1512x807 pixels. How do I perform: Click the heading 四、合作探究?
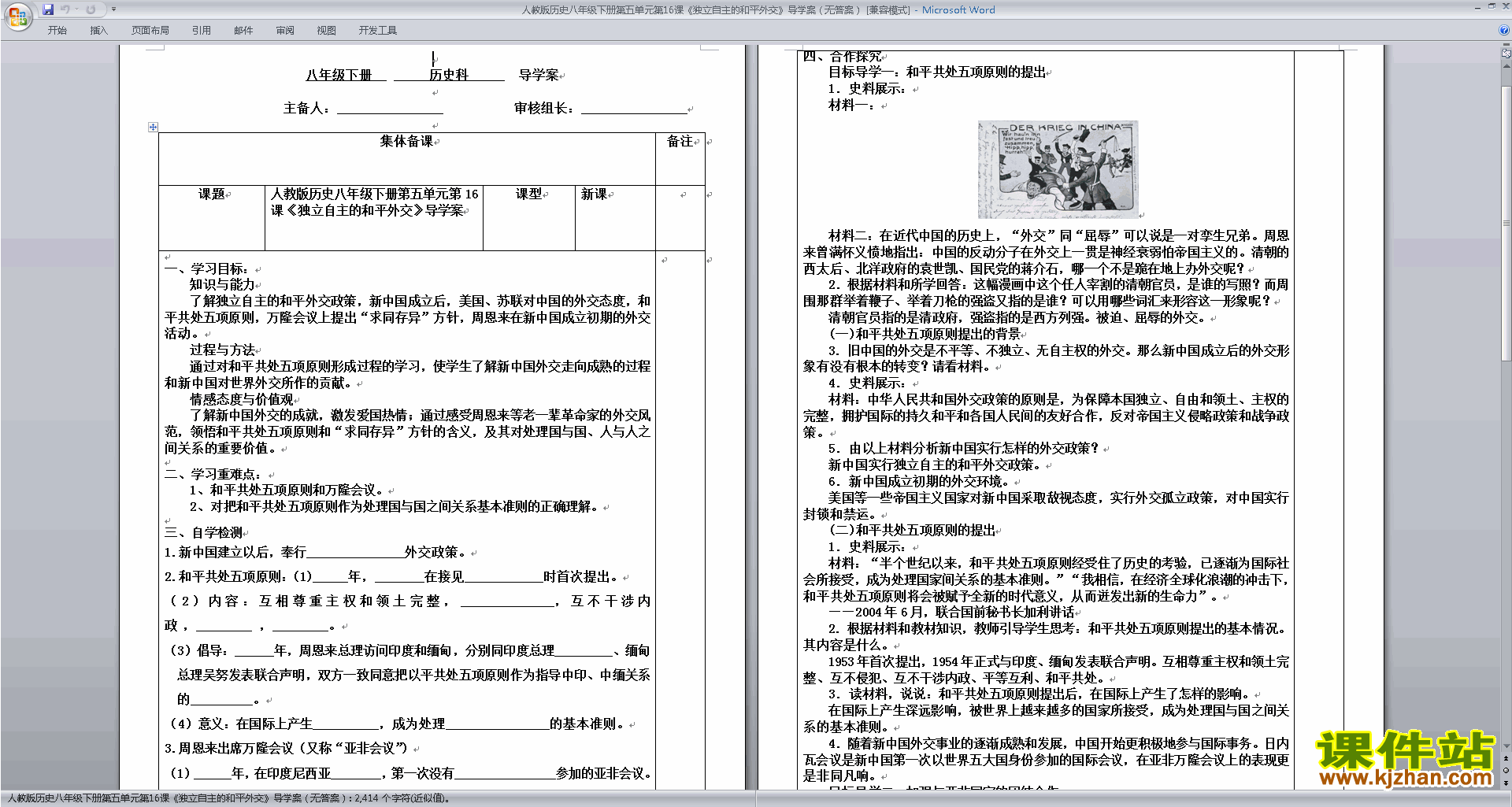point(843,57)
